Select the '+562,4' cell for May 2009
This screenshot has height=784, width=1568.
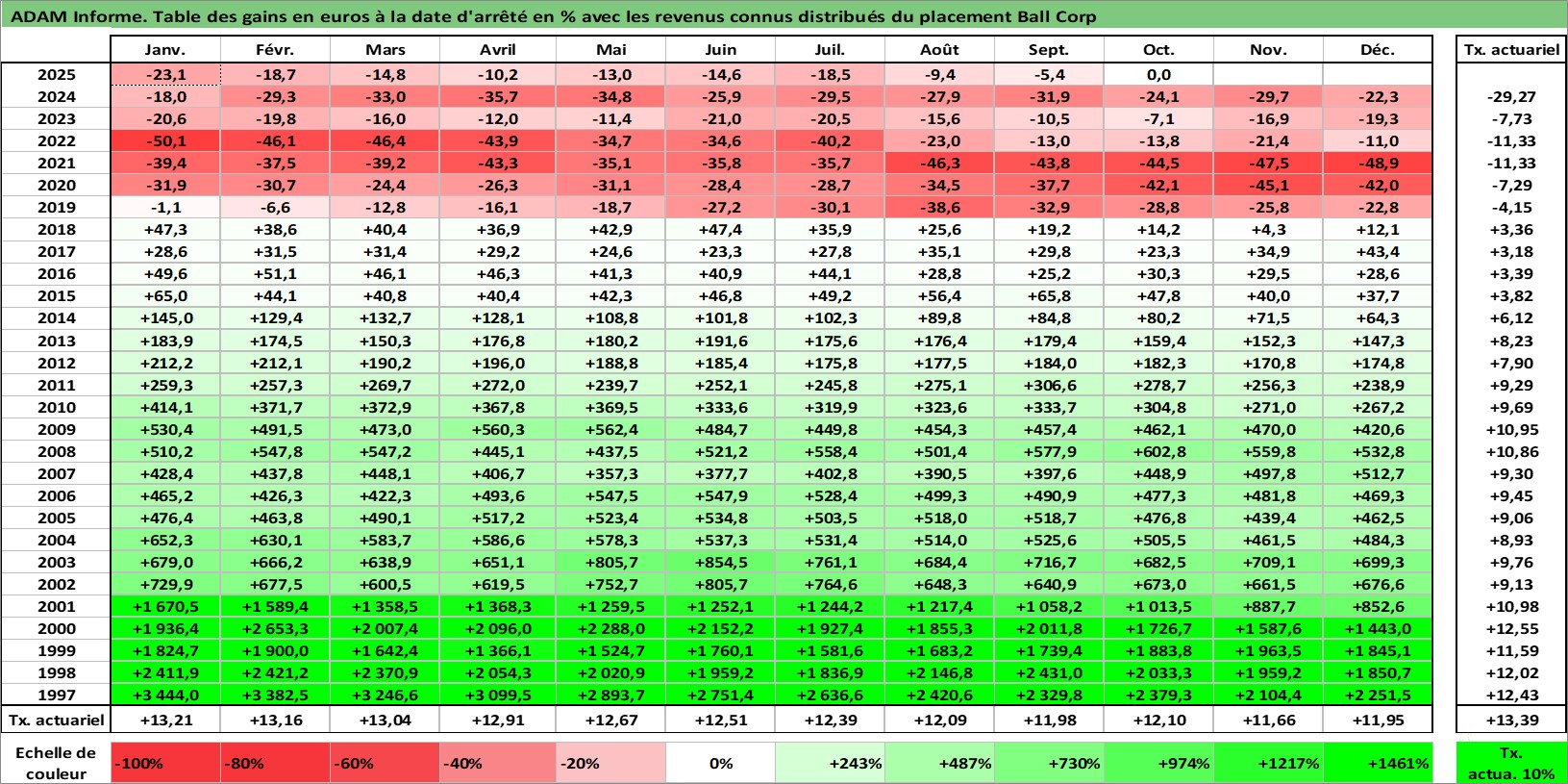611,429
